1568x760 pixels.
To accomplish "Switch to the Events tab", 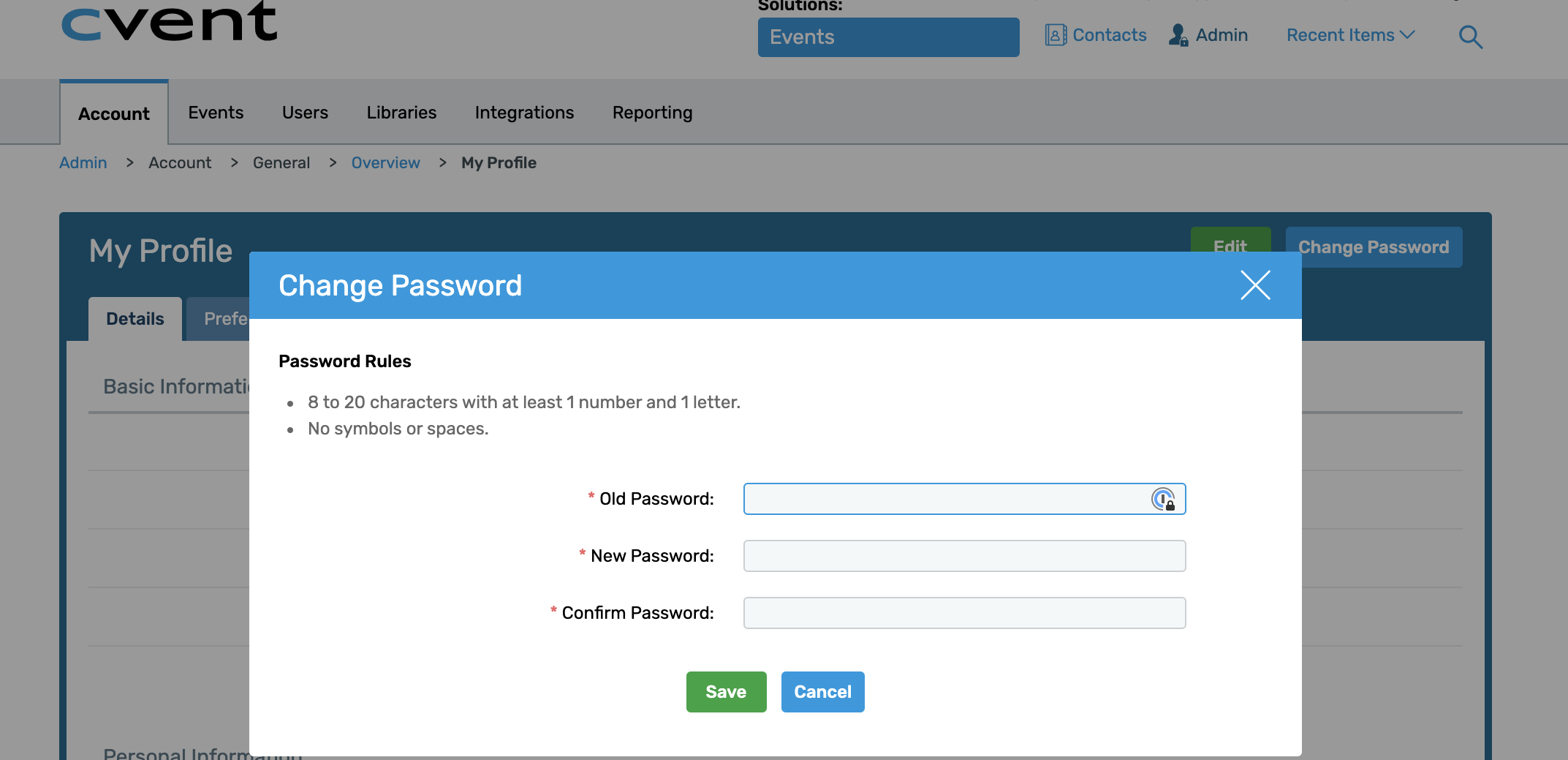I will pos(216,113).
